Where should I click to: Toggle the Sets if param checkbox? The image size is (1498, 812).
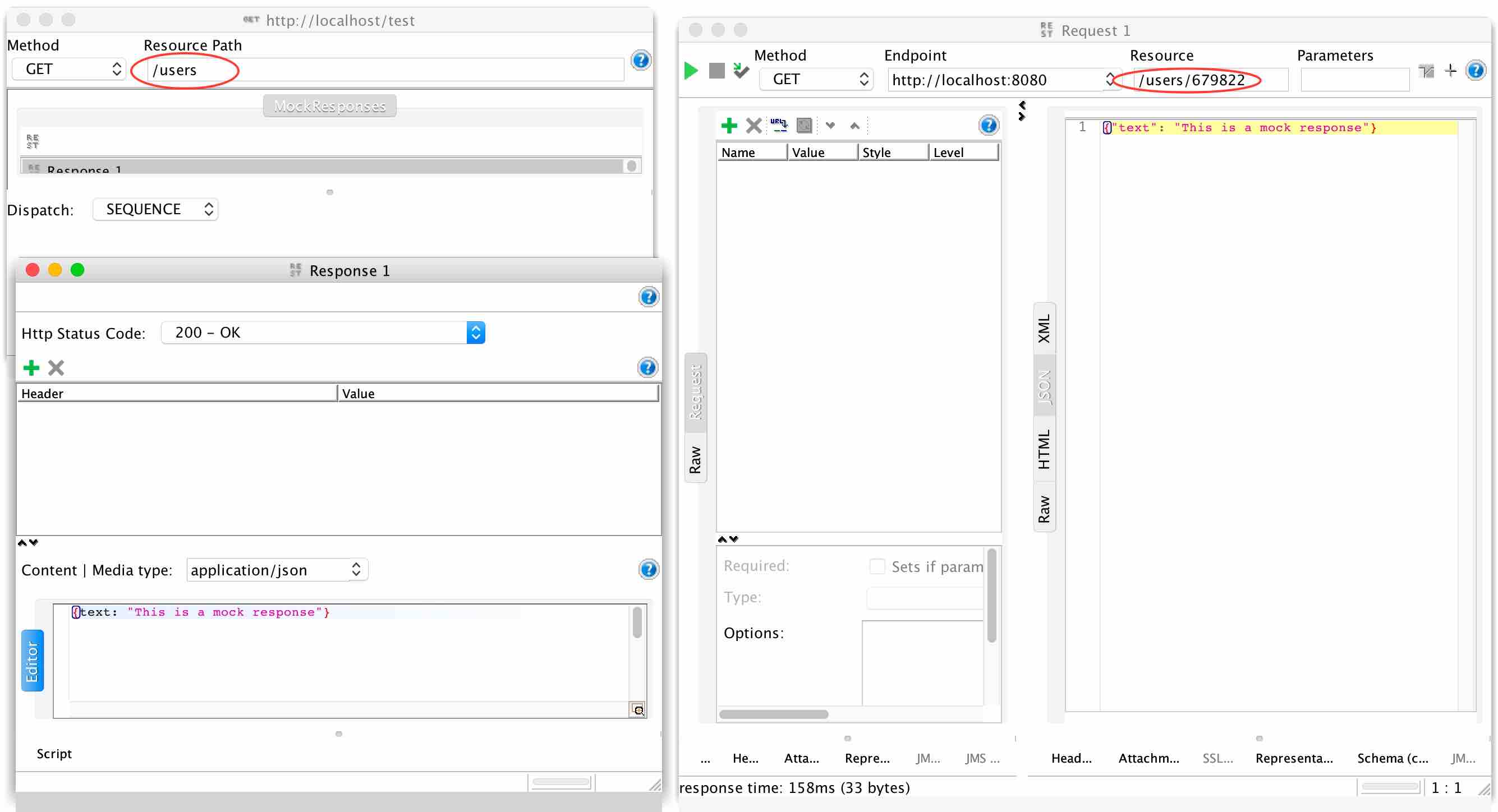pos(877,567)
